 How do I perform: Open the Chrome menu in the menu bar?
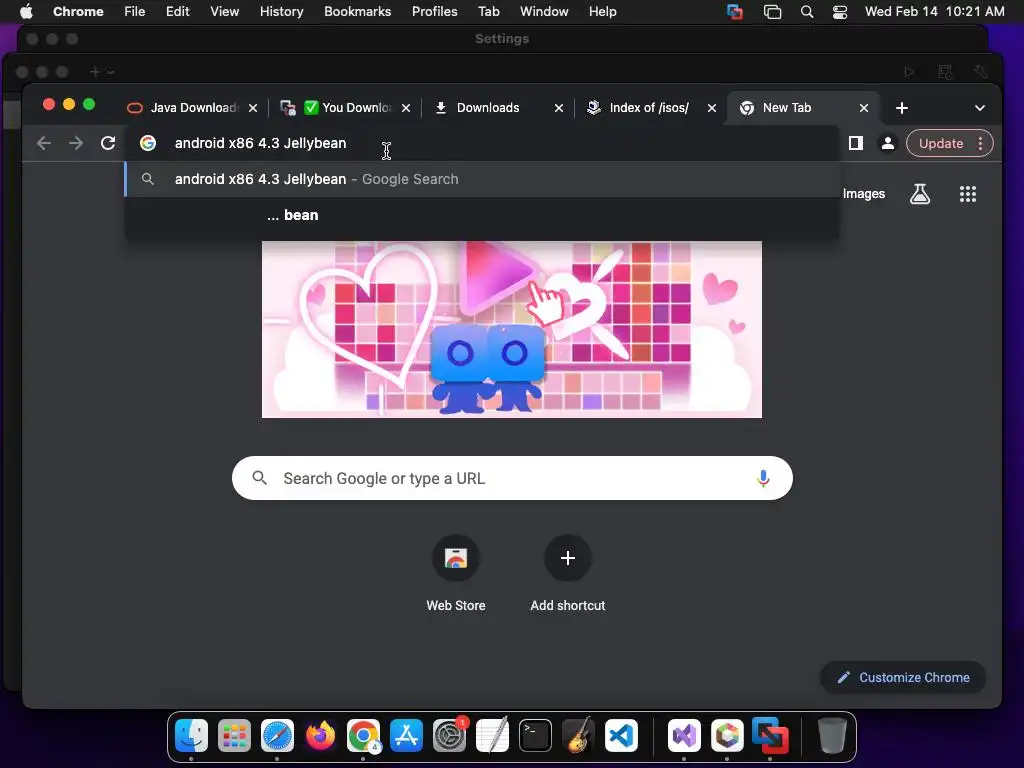click(x=78, y=11)
